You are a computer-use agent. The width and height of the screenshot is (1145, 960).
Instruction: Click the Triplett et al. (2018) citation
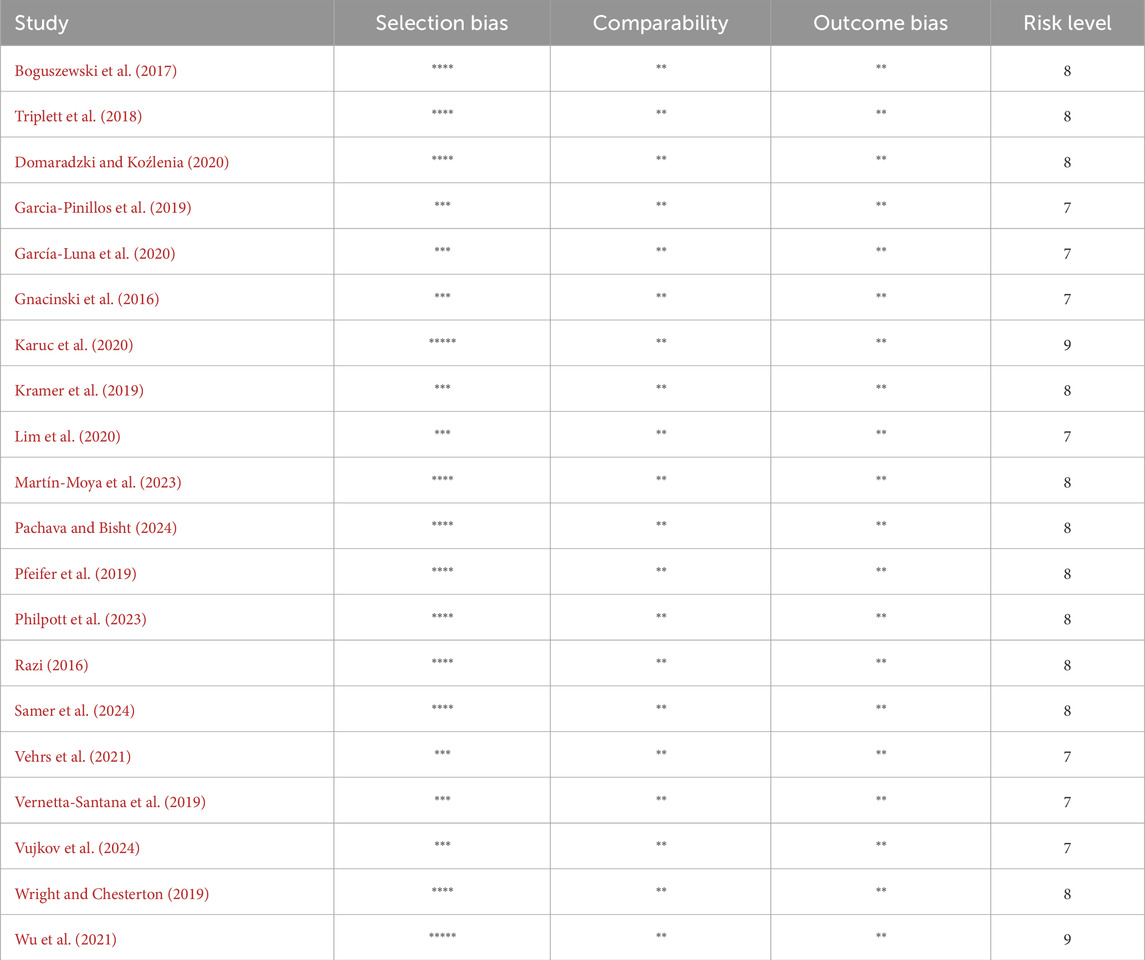[79, 116]
